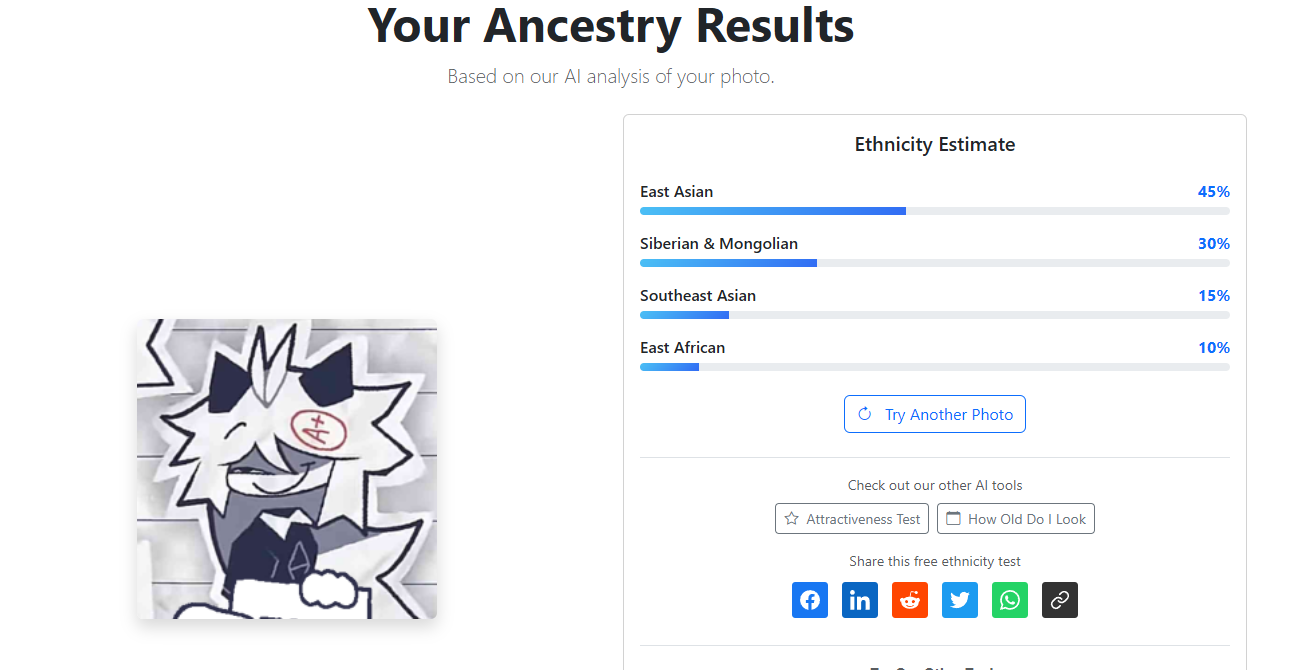Click the 45% East Asian value

[1213, 192]
